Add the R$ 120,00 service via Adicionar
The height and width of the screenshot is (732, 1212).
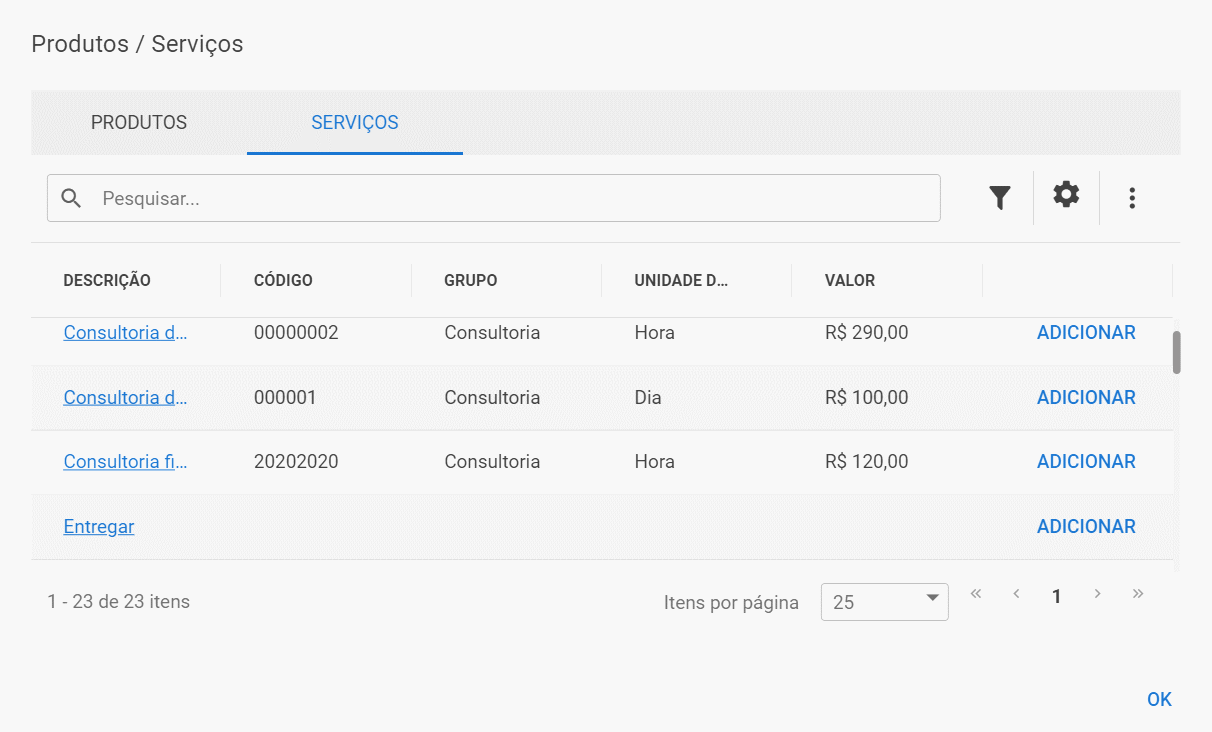tap(1086, 461)
